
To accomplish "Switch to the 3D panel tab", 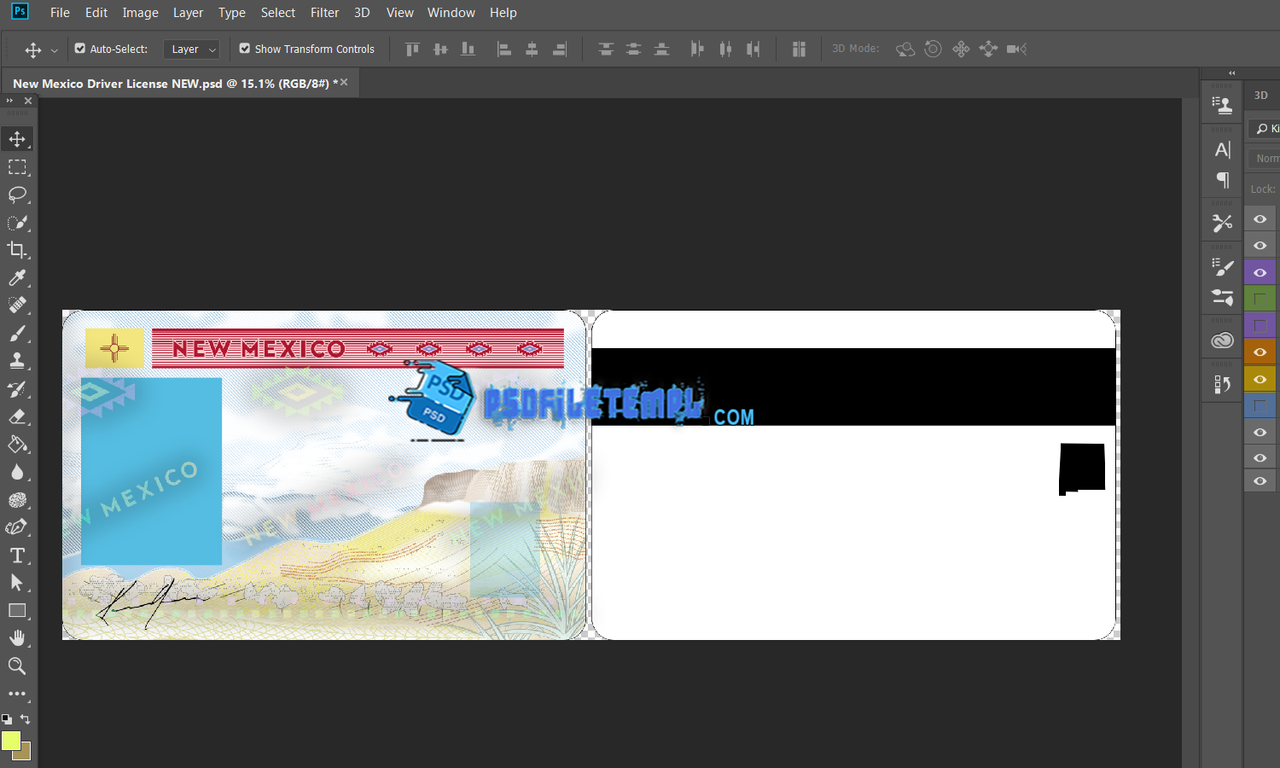I will pyautogui.click(x=1261, y=95).
